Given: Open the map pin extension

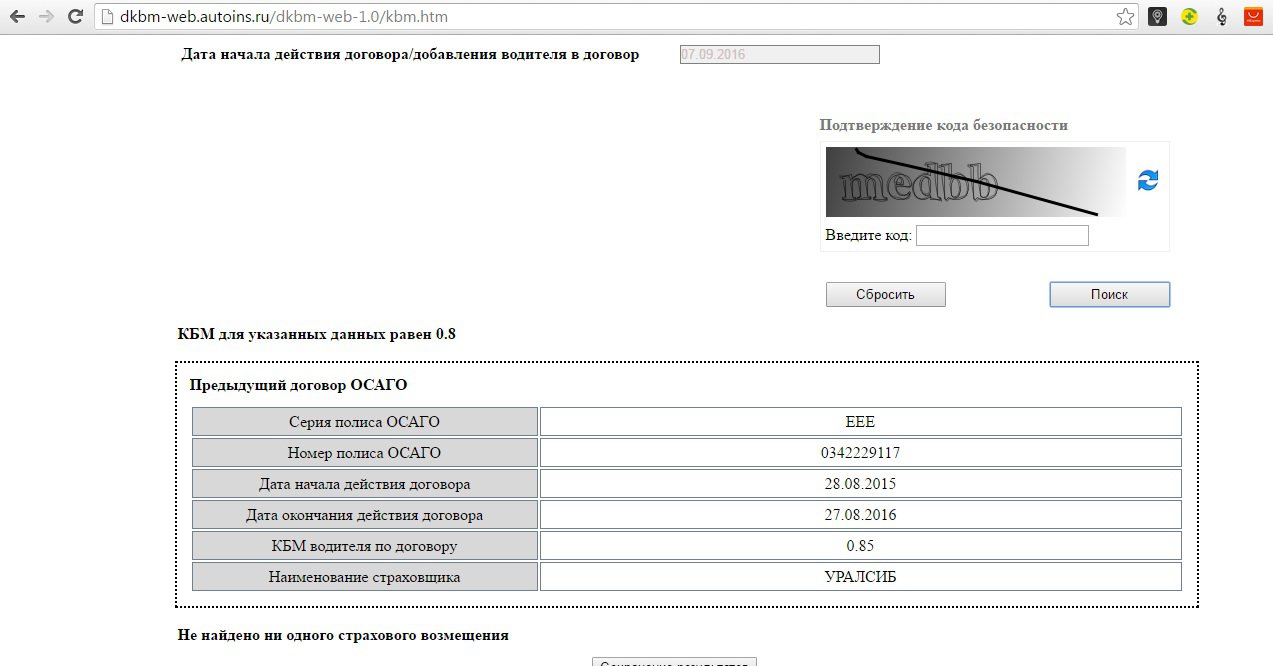Looking at the screenshot, I should [x=1157, y=16].
